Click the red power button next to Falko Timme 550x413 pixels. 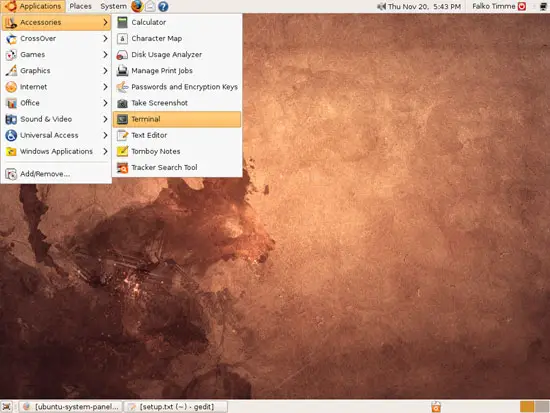tap(522, 6)
